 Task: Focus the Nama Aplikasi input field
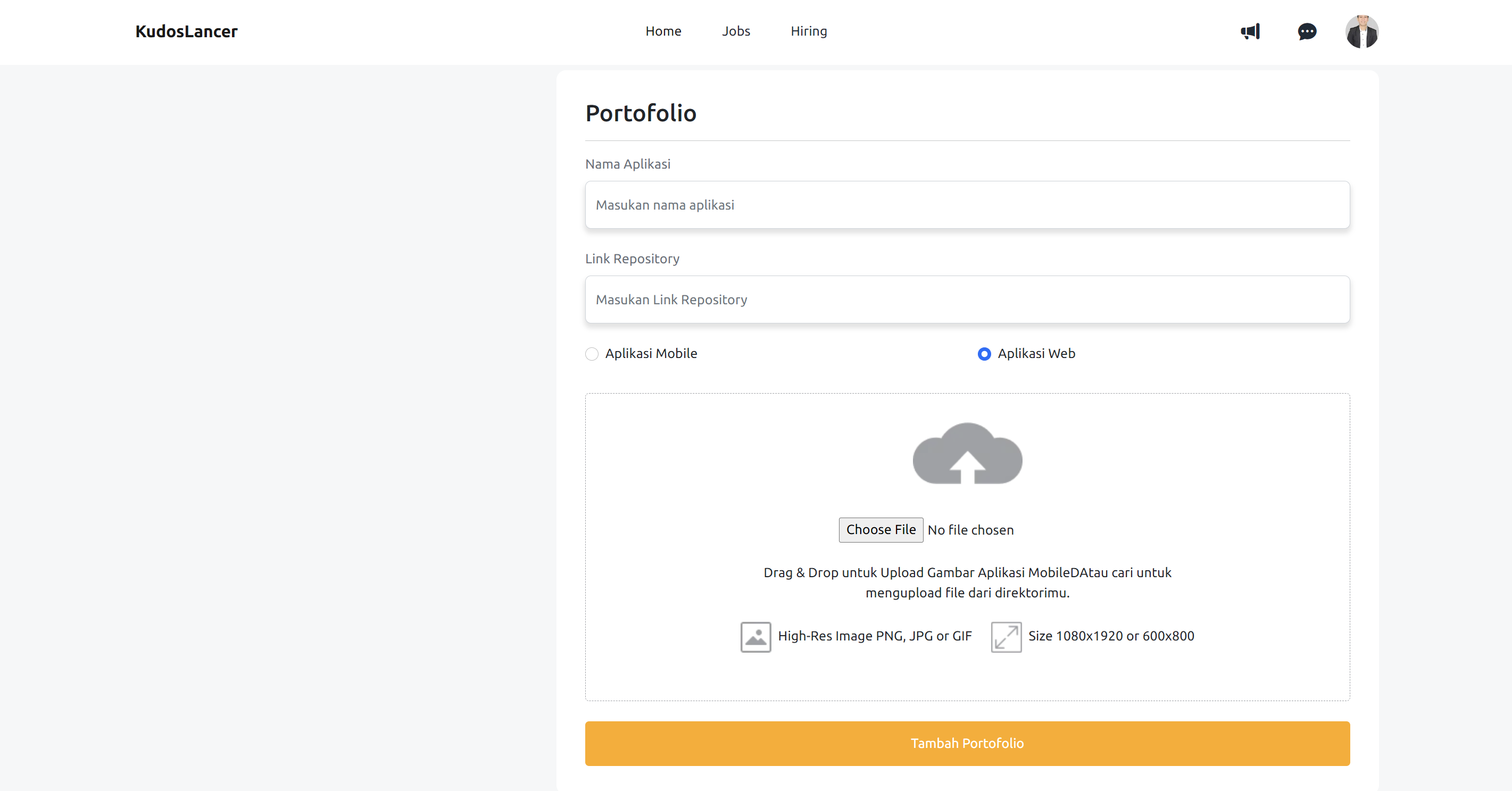pyautogui.click(x=967, y=205)
